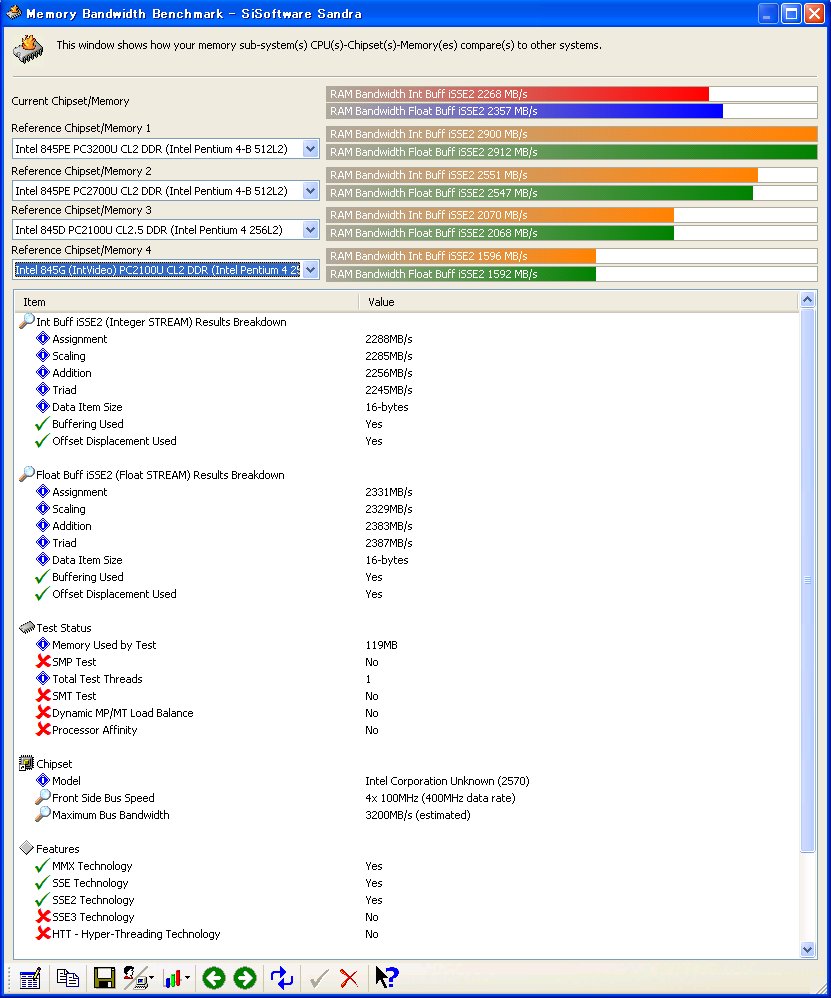Click the options table icon in bottom toolbar
The height and width of the screenshot is (998, 831).
click(30, 978)
